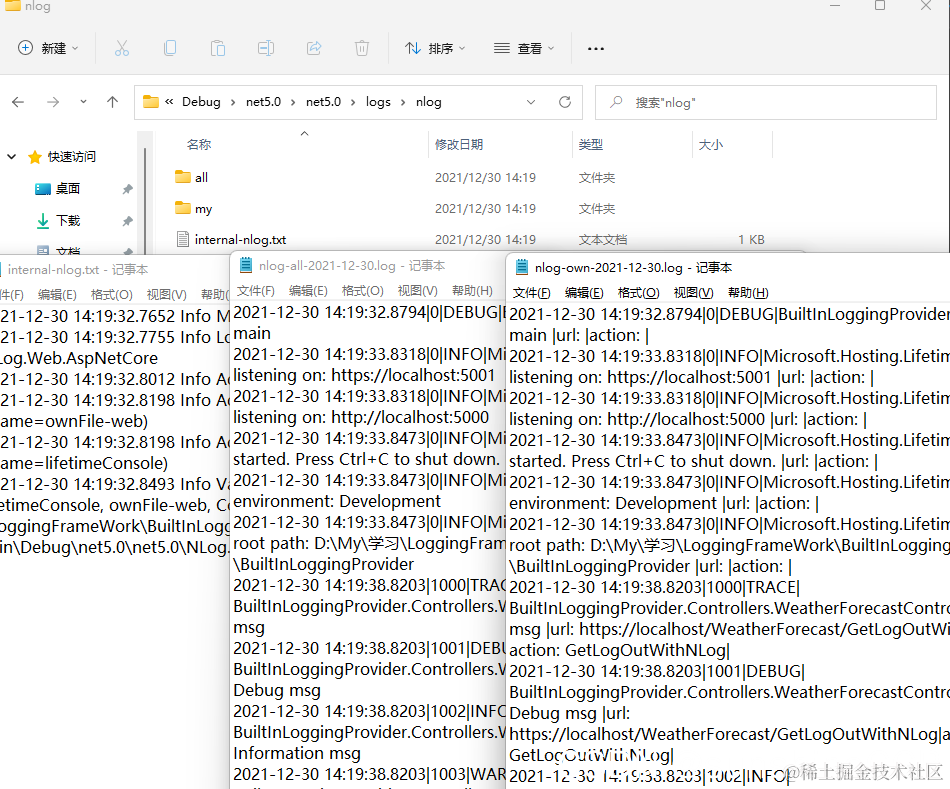
Task: Sort by Date modified (修改日期) column
Action: tap(459, 144)
